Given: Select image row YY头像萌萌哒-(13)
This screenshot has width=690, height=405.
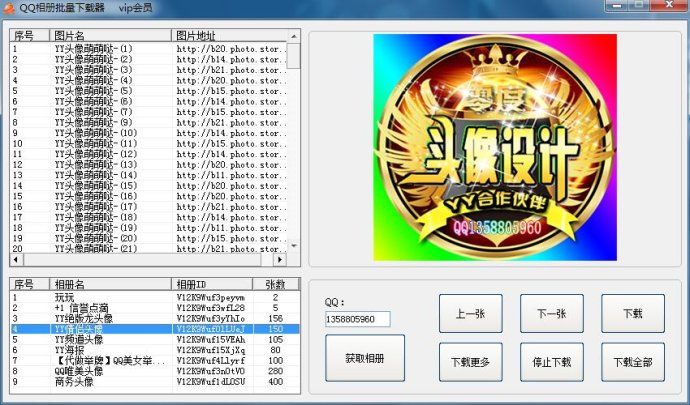Looking at the screenshot, I should [149, 165].
